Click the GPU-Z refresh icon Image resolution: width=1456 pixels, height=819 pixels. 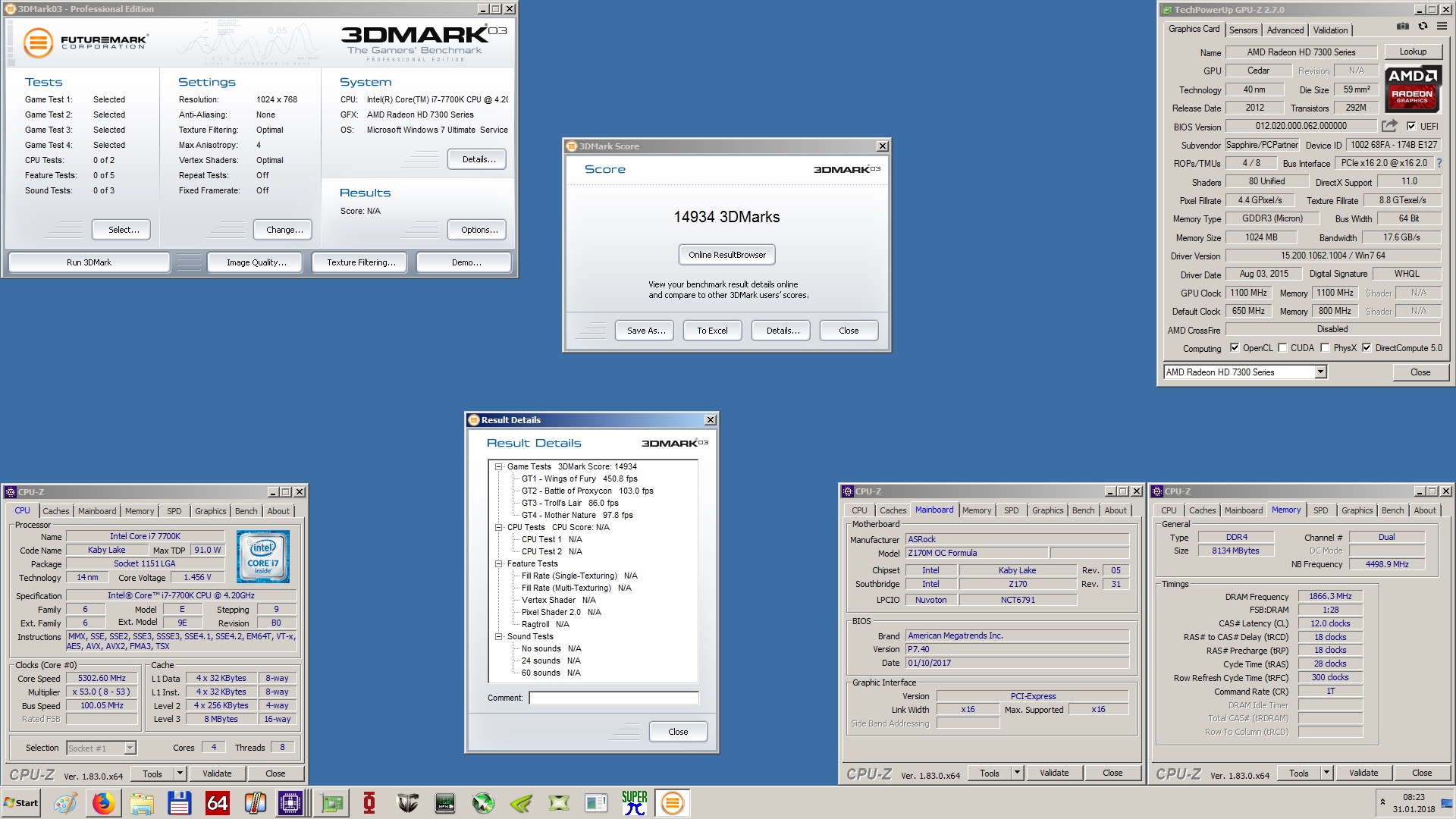click(1423, 26)
